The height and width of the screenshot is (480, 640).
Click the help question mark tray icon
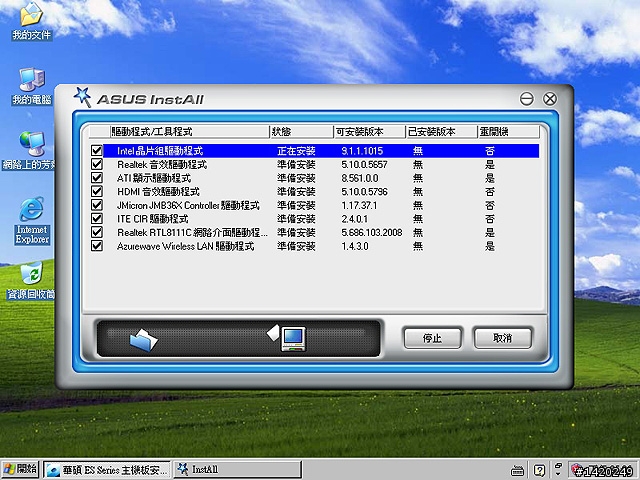tap(539, 470)
